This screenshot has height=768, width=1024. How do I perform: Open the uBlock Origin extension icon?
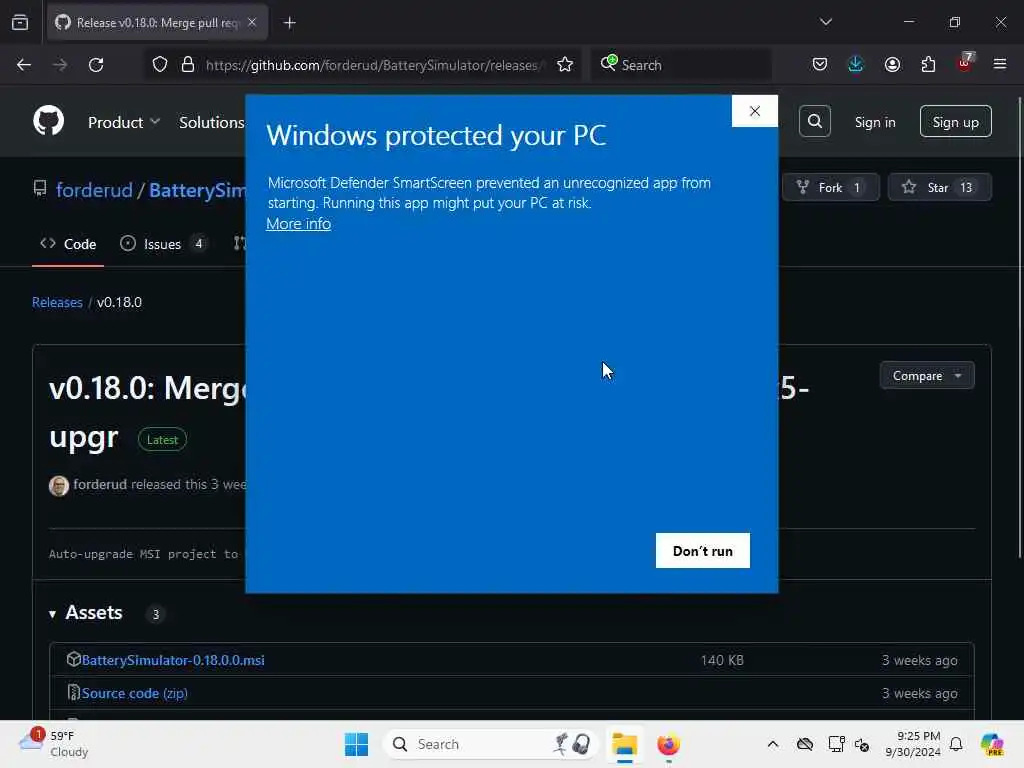pyautogui.click(x=965, y=63)
